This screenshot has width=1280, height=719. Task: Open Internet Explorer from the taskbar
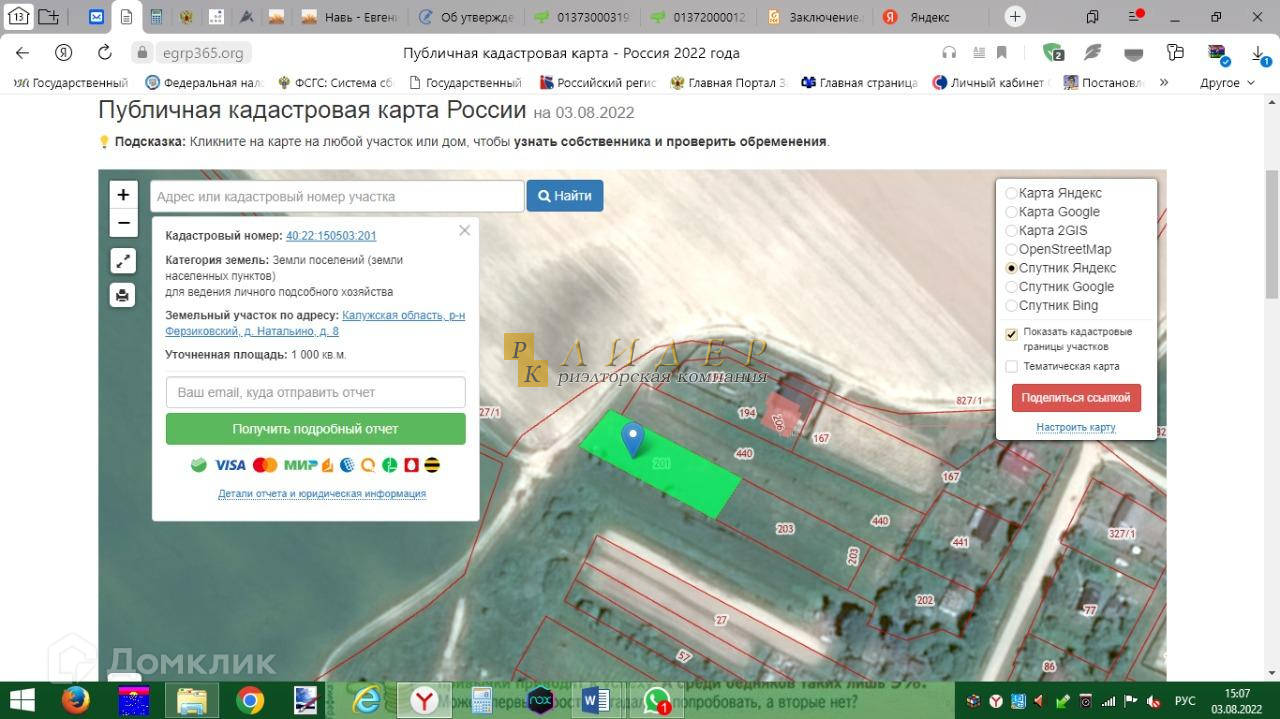click(367, 700)
